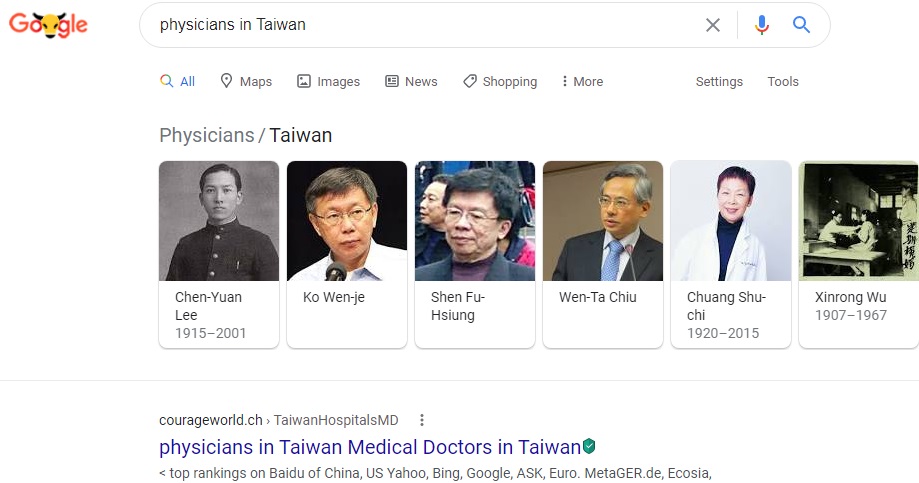Open Chen-Yuan Lee's card
The image size is (919, 483).
tap(219, 254)
